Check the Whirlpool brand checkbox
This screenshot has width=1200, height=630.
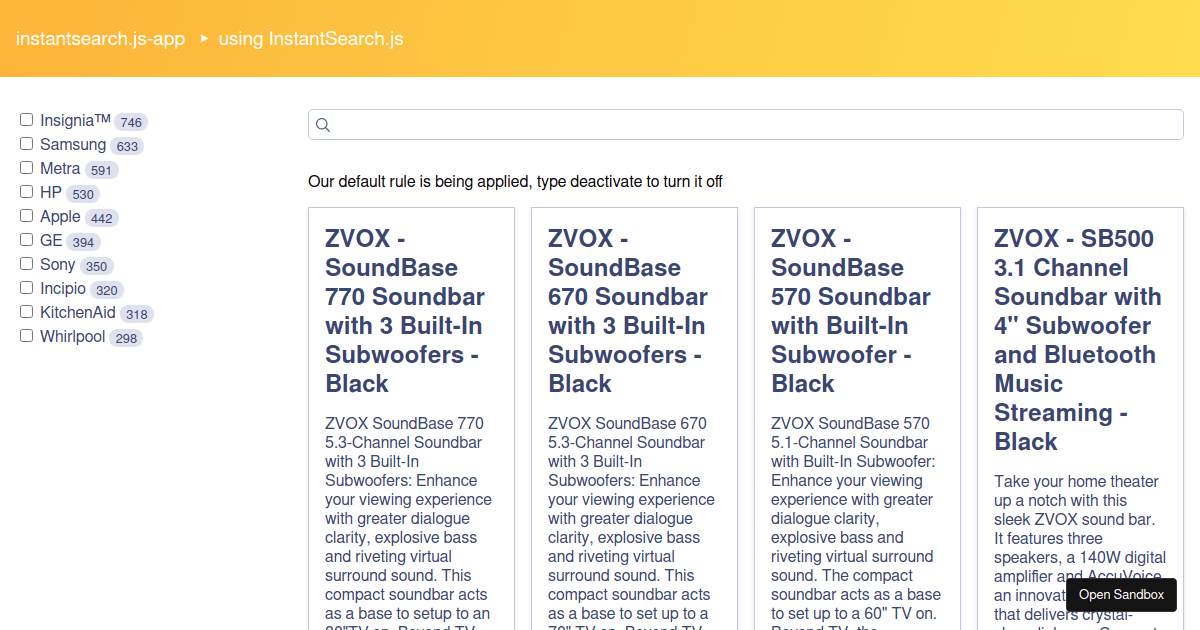click(27, 336)
